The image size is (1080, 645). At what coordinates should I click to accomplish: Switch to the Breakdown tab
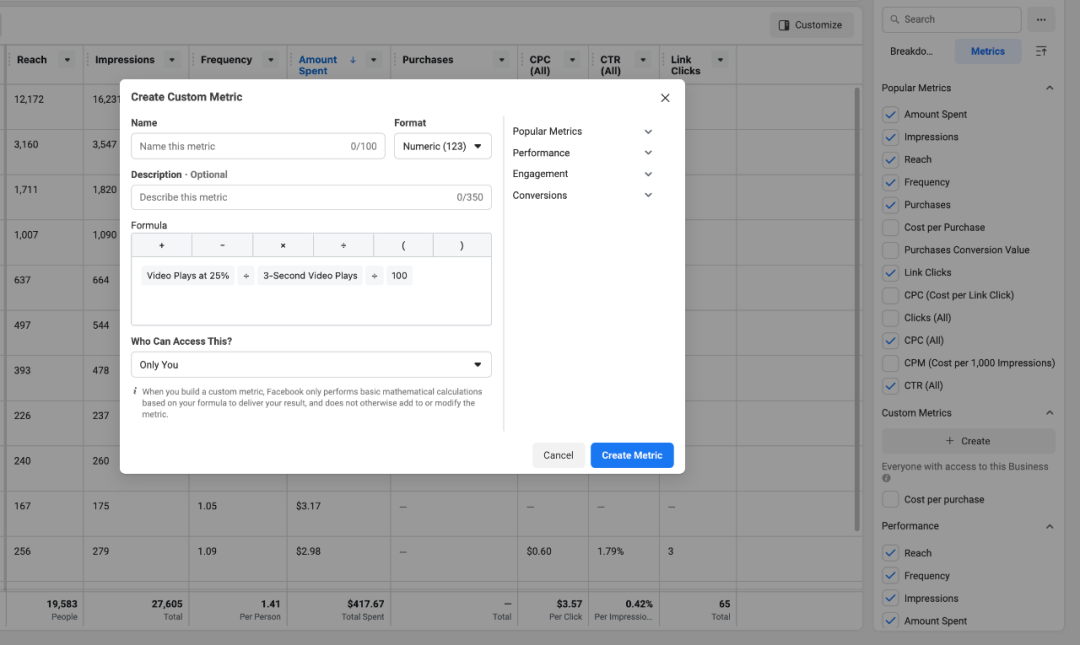911,51
